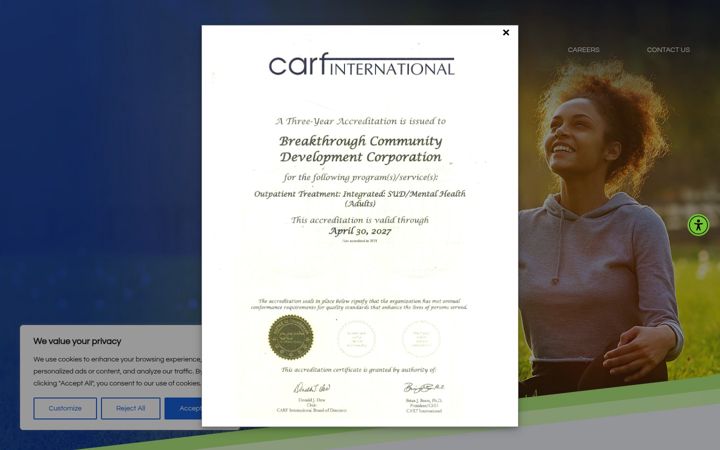Open the accessibility options widget

[x=698, y=225]
